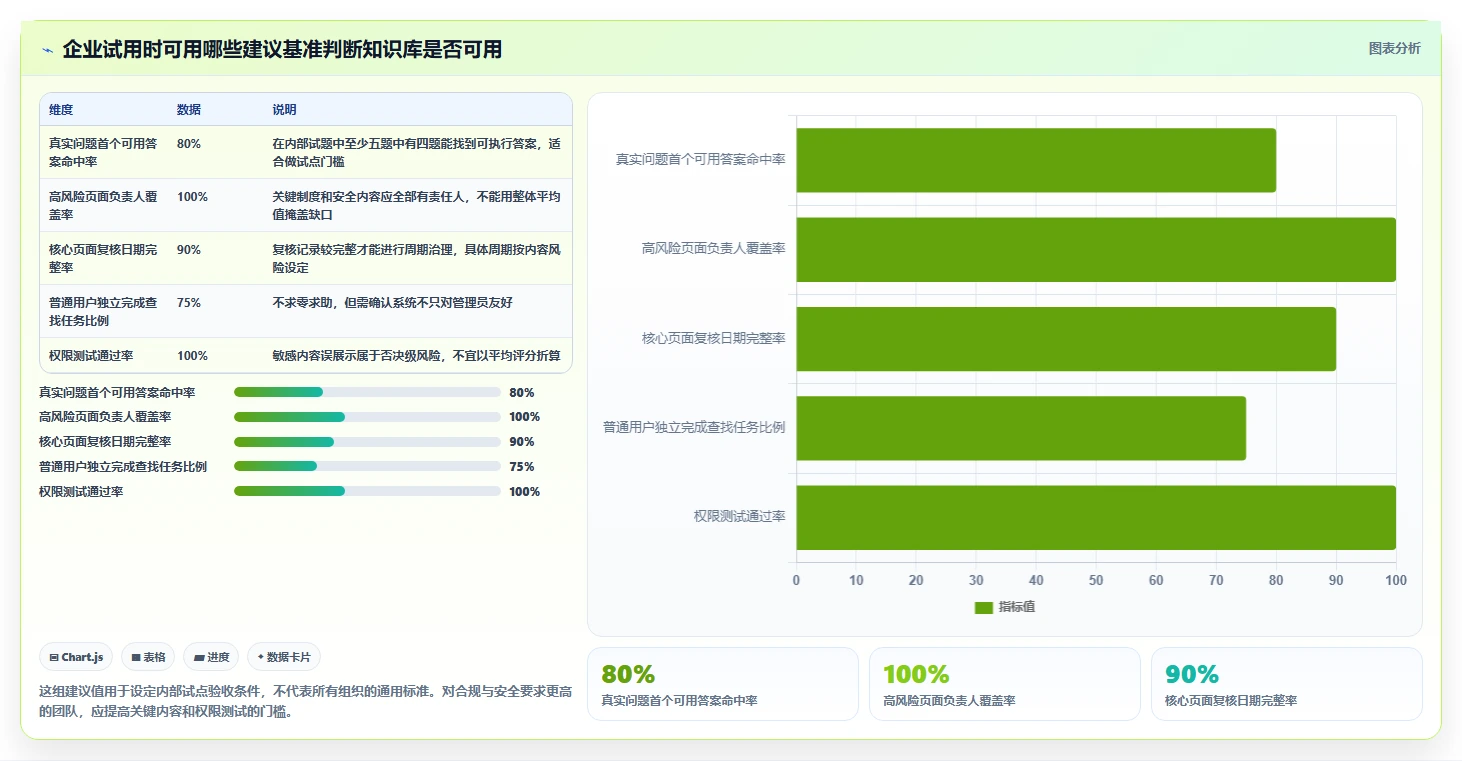Click description starting 关键制度和安全内容
The width and height of the screenshot is (1462, 761).
coord(416,206)
